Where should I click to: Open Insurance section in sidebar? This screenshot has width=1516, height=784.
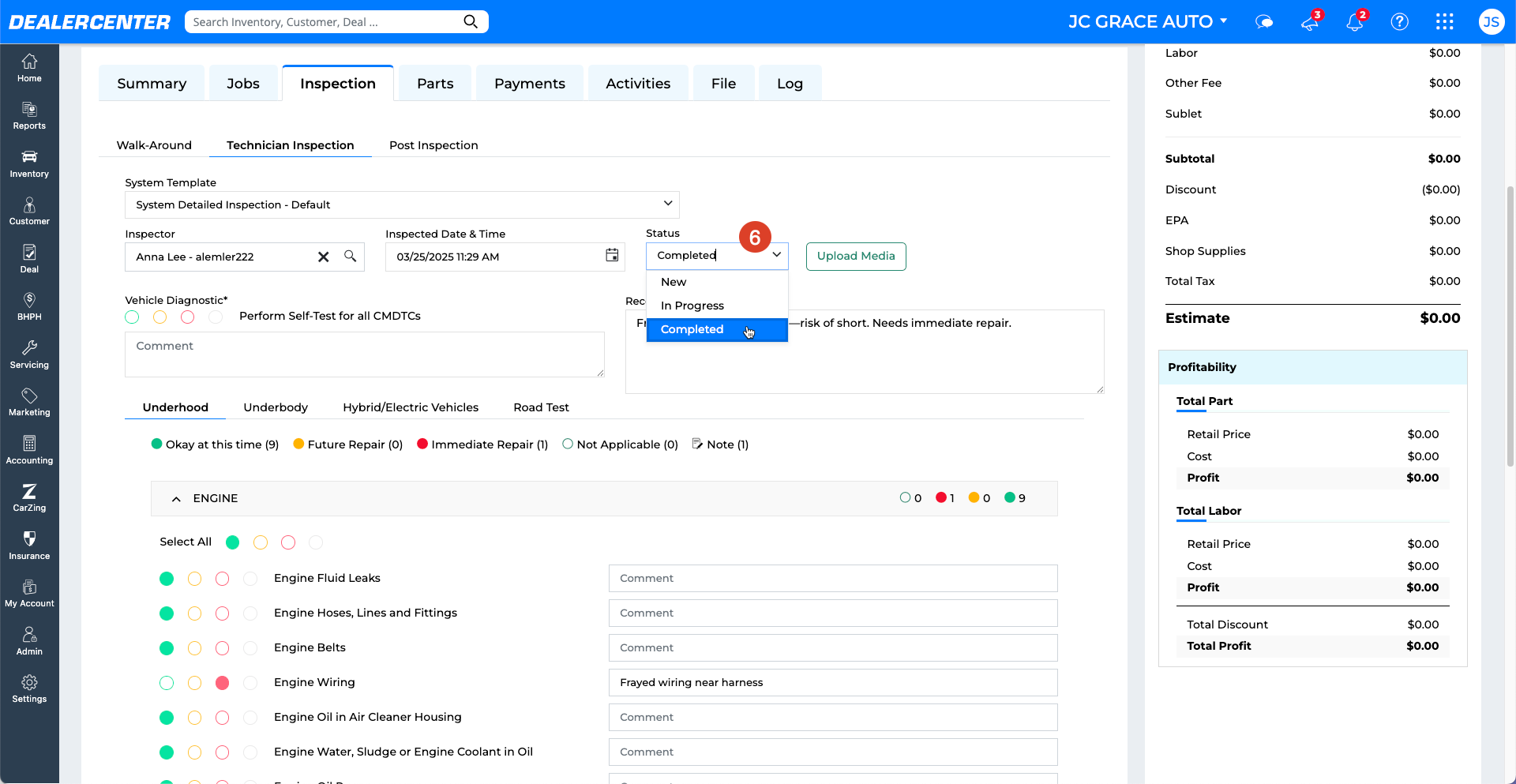(x=29, y=546)
